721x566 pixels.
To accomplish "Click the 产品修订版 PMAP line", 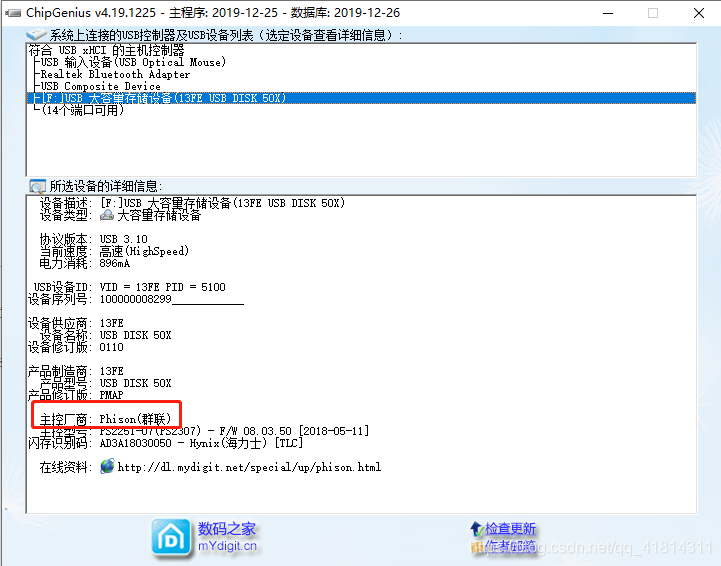I will (x=75, y=395).
